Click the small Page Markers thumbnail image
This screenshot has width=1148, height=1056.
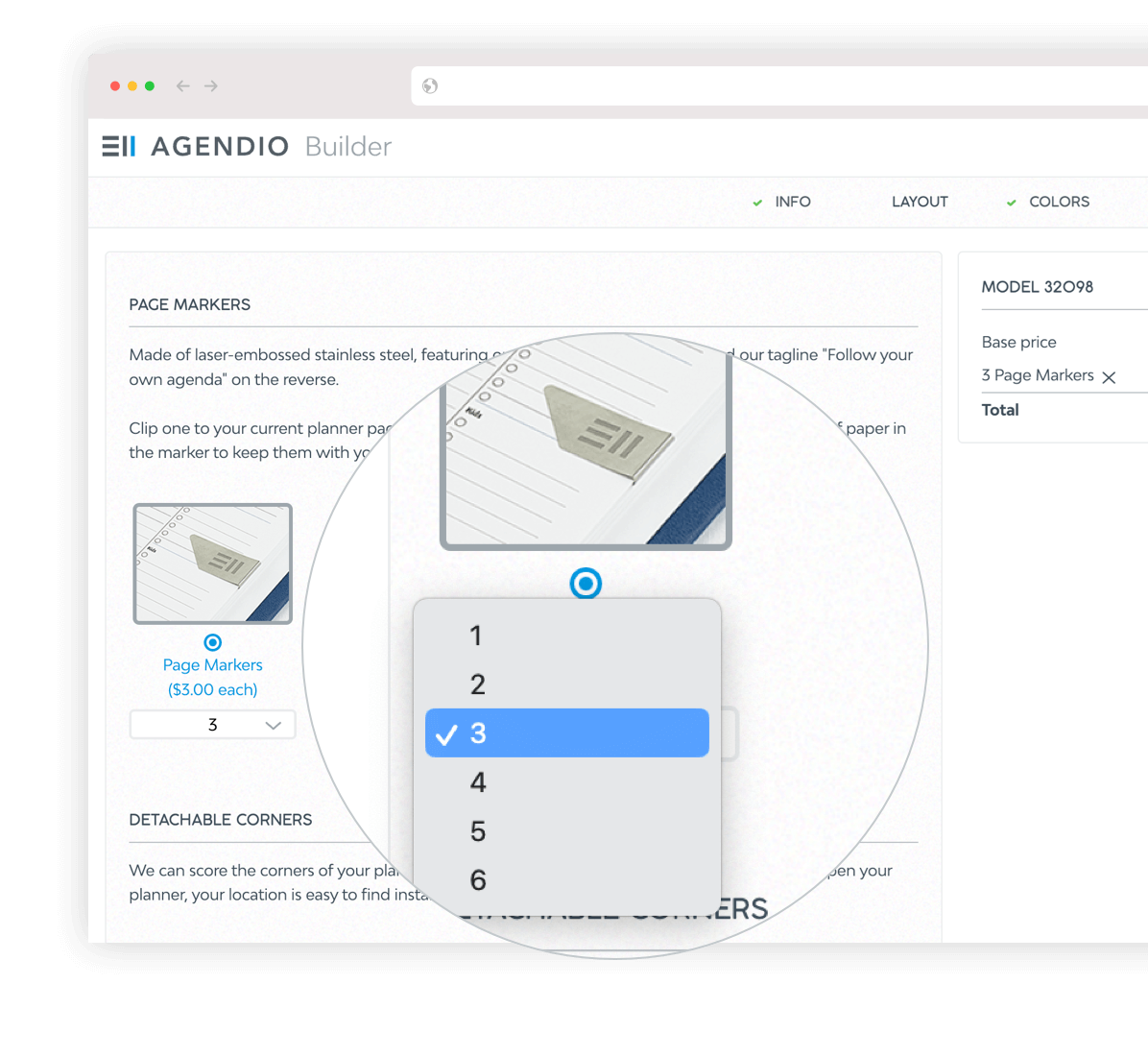point(212,564)
